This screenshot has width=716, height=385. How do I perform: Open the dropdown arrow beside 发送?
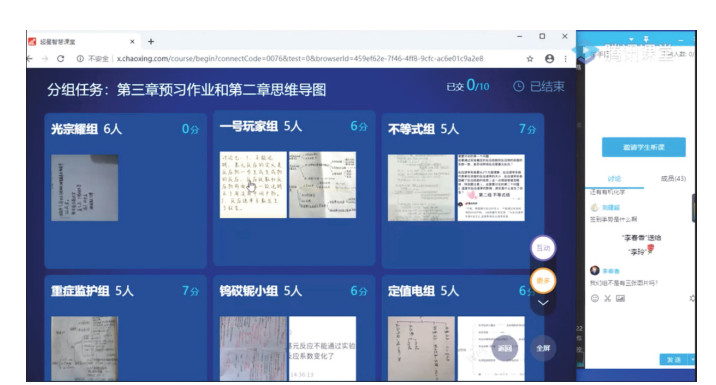(x=693, y=360)
